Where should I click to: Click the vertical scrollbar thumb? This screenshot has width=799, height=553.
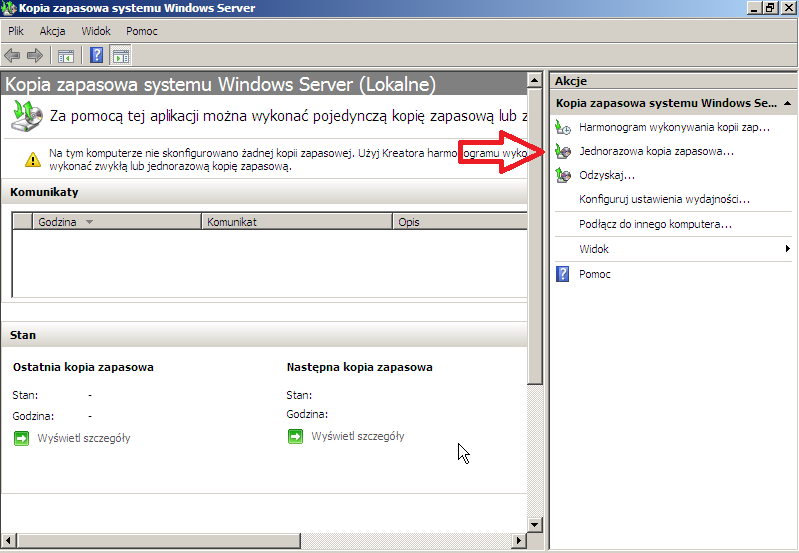tap(535, 236)
